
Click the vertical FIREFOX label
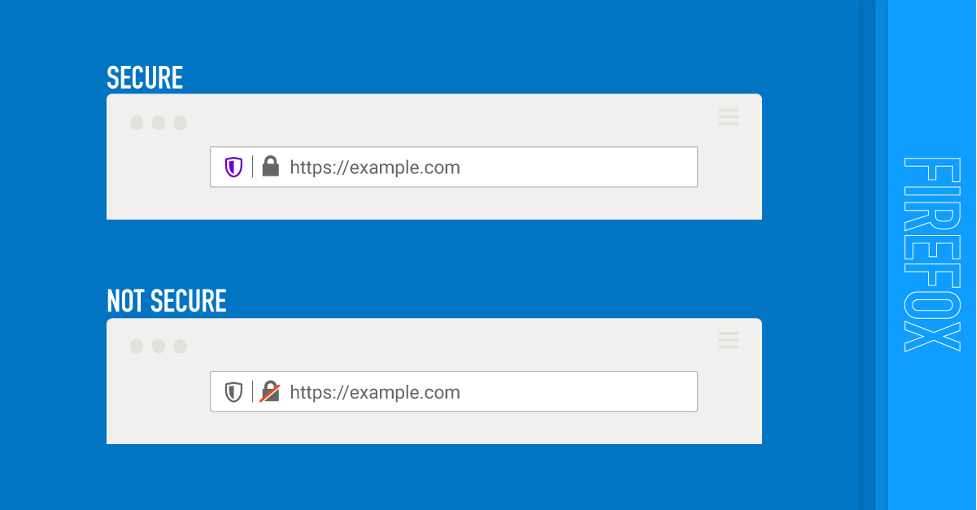932,254
